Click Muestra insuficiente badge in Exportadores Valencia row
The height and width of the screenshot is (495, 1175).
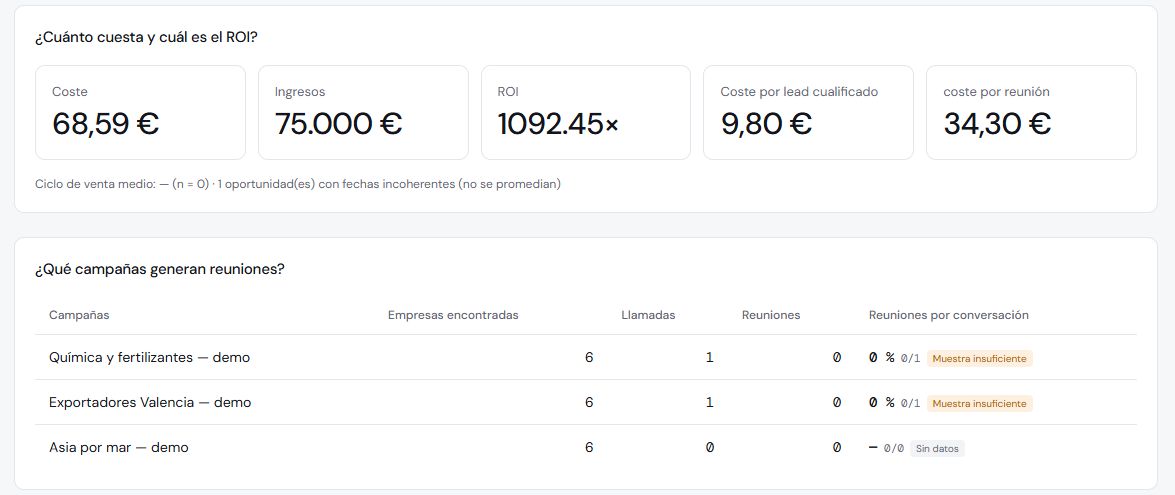[x=979, y=404]
